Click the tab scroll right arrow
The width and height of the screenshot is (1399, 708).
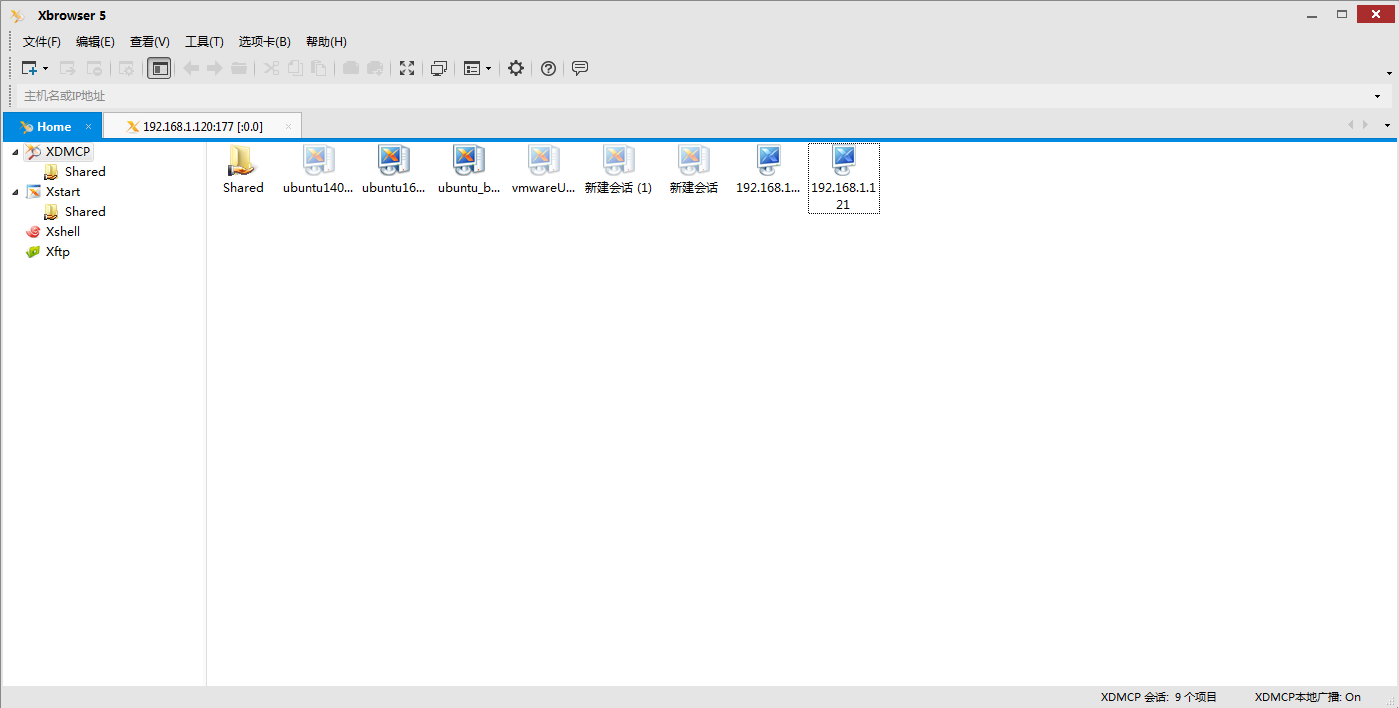pos(1366,125)
